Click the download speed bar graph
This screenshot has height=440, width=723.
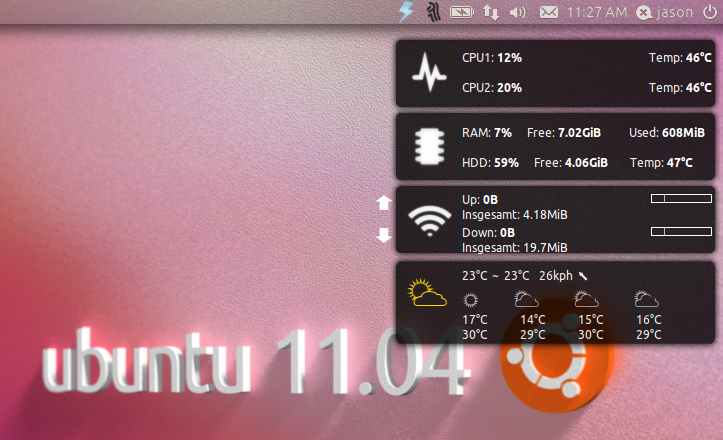(681, 231)
